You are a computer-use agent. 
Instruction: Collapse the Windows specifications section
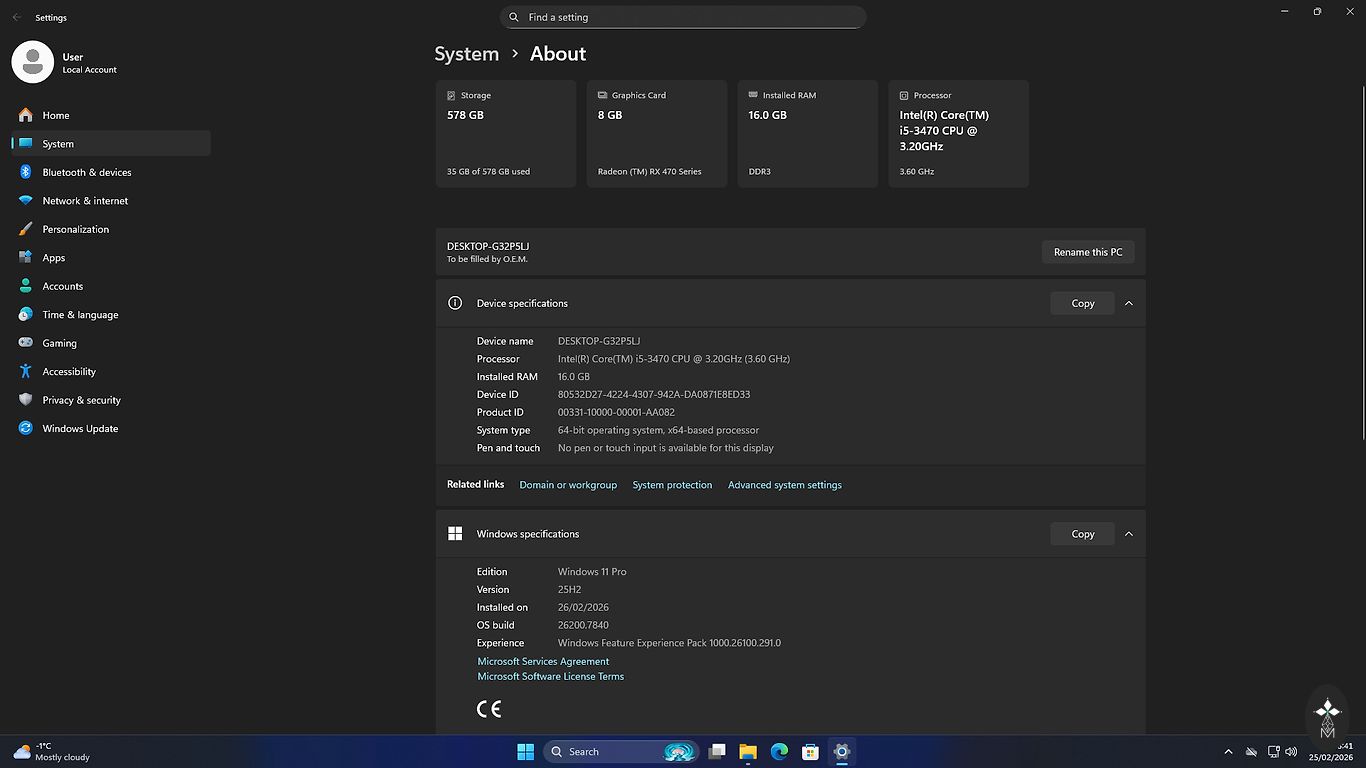[x=1129, y=534]
